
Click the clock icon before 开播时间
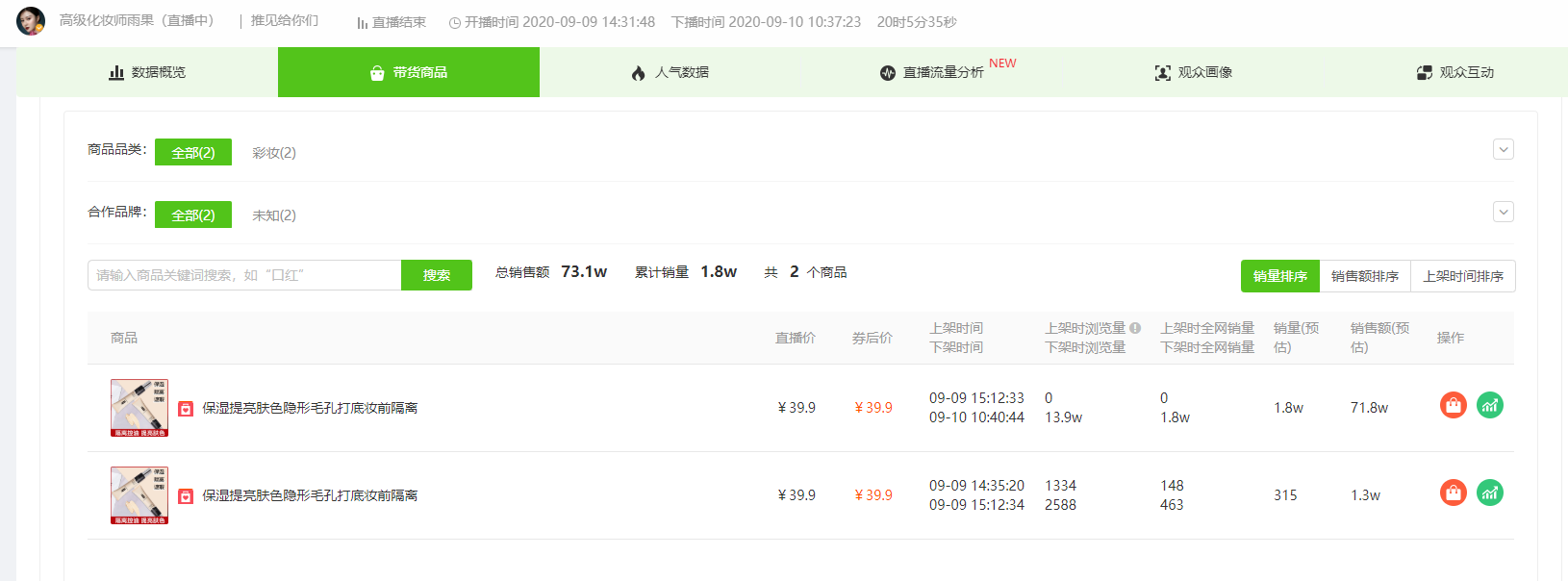[455, 23]
